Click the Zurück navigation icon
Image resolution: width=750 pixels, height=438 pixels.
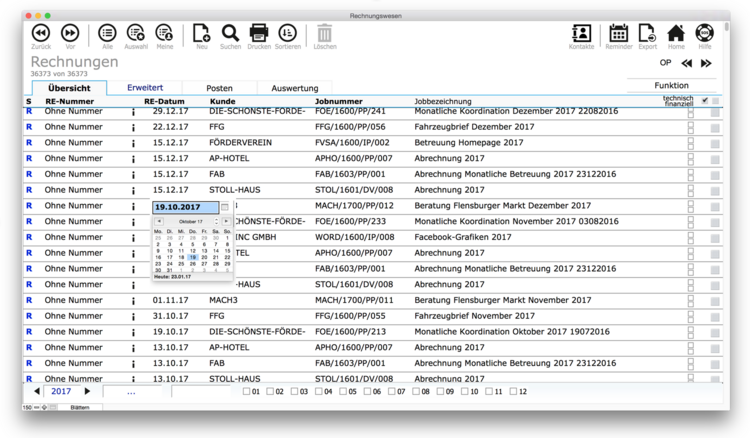[41, 33]
